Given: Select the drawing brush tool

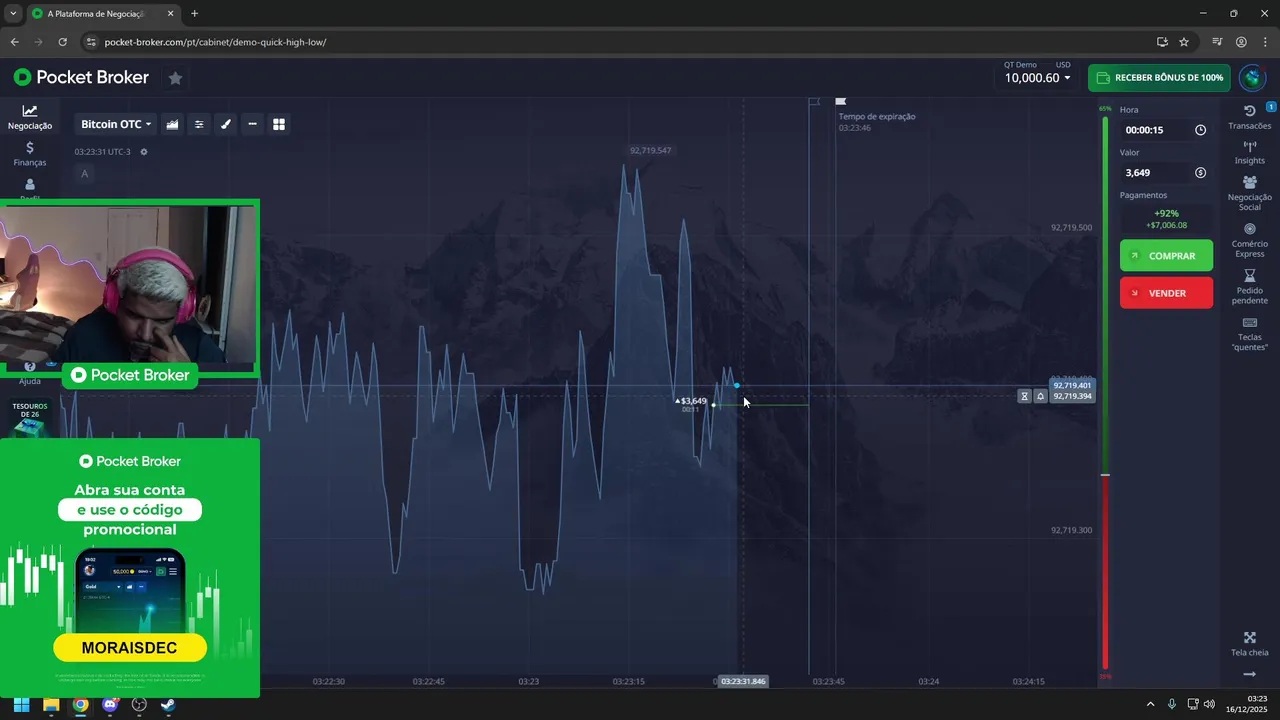Looking at the screenshot, I should click(226, 124).
